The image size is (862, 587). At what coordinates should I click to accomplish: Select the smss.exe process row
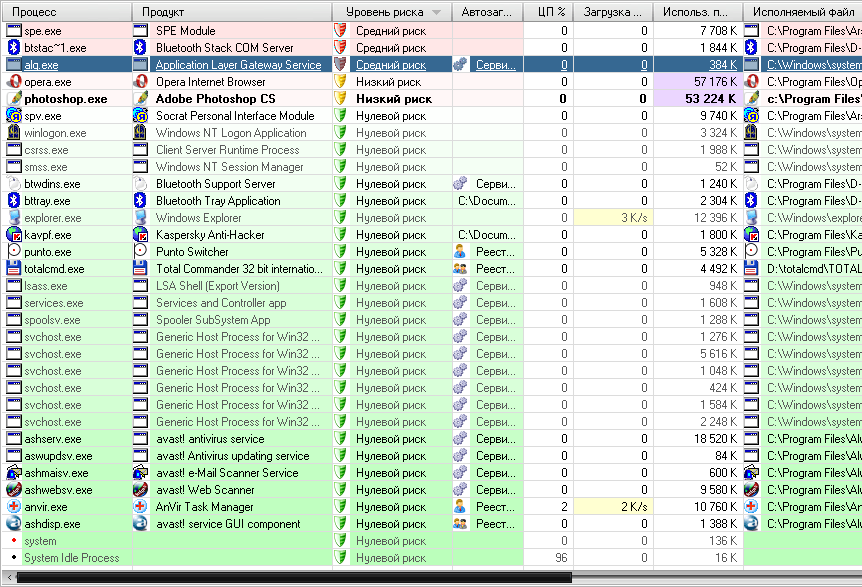[x=431, y=167]
